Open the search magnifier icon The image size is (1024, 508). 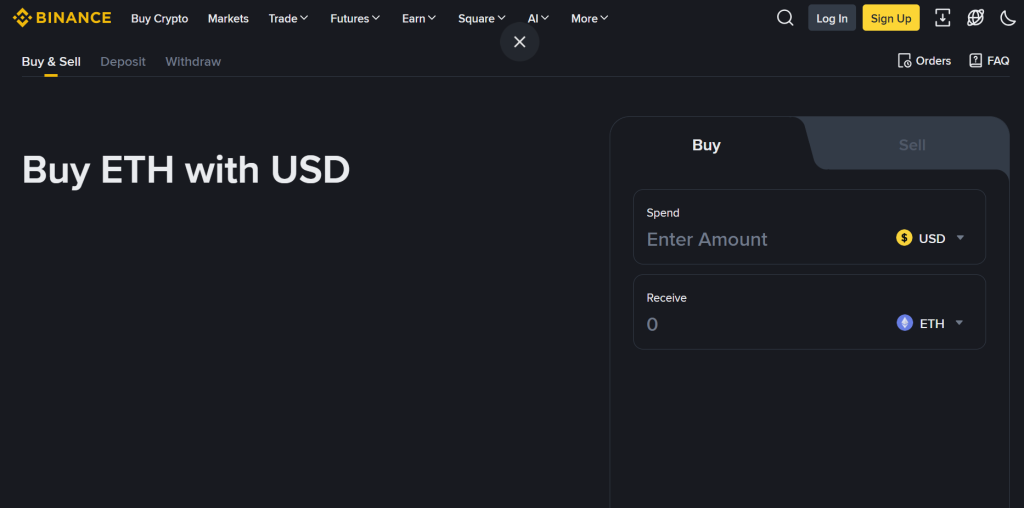coord(785,18)
